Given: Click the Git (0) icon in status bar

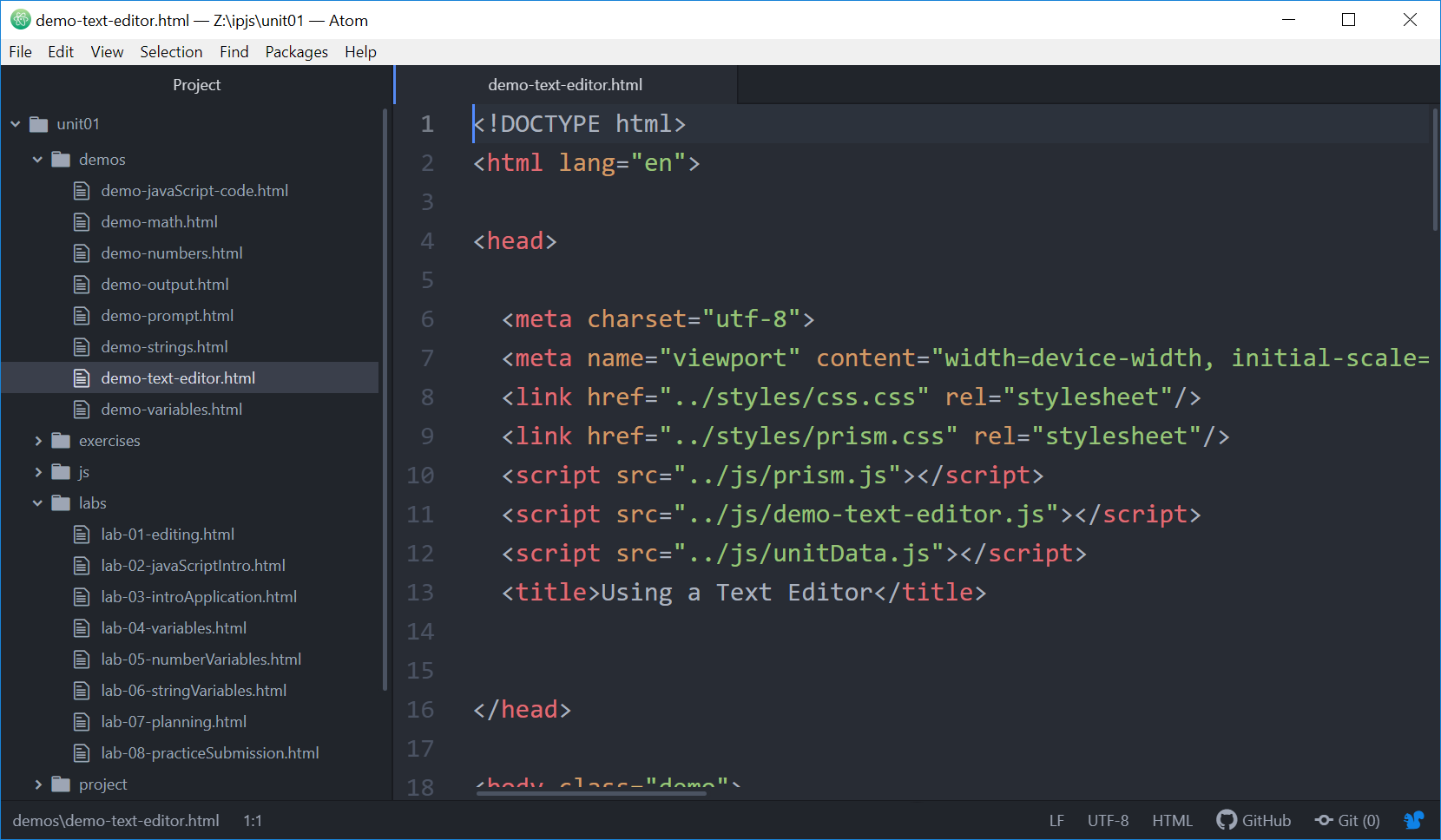Looking at the screenshot, I should 1347,820.
